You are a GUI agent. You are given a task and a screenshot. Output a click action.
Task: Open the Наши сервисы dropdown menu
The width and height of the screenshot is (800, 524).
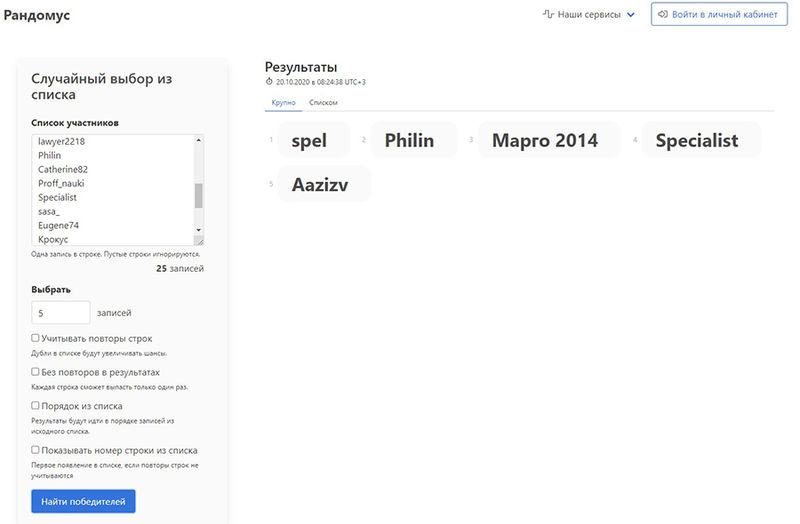[596, 15]
